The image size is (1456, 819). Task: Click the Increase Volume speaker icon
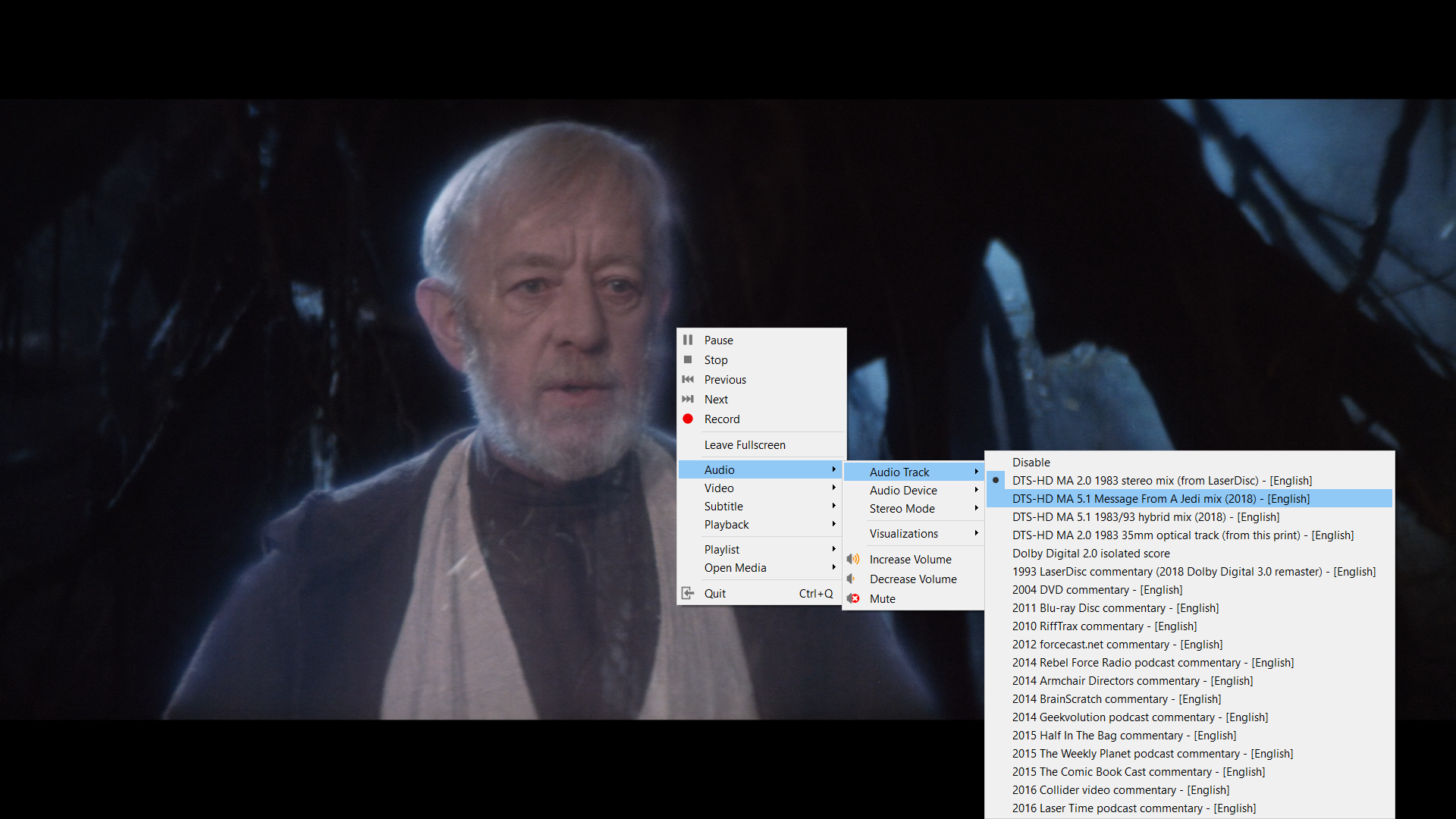[x=853, y=559]
